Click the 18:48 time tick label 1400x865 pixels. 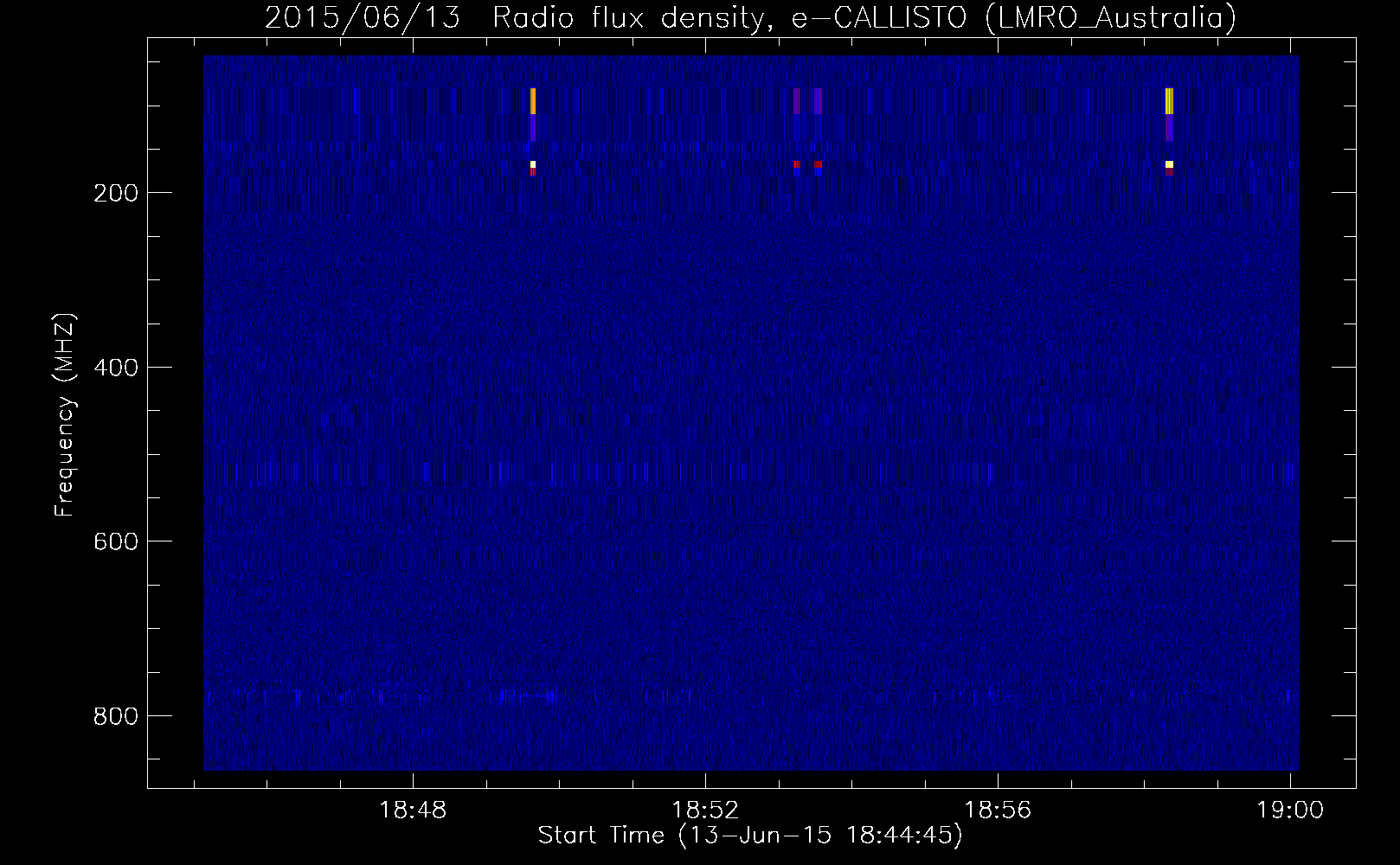[x=414, y=811]
